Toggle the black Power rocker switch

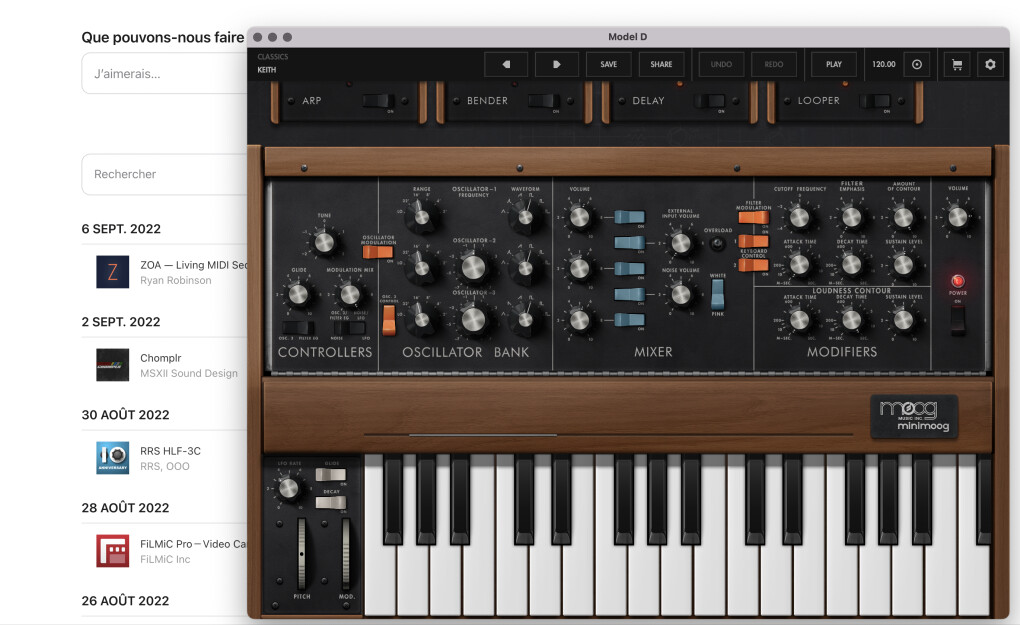(958, 320)
